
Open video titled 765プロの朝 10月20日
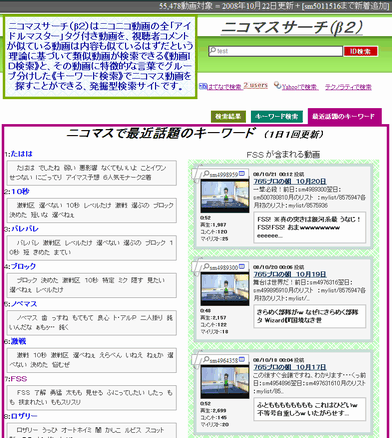pyautogui.click(x=290, y=181)
